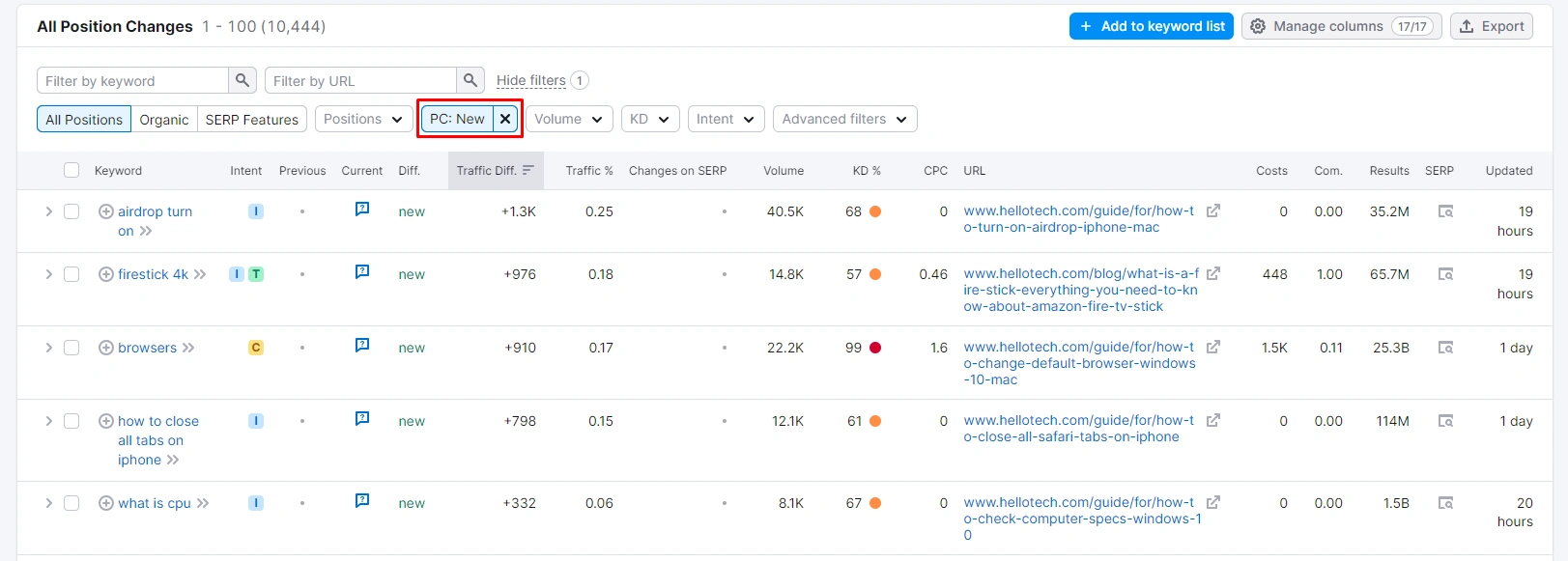
Task: Select the browsers row checkbox
Action: pyautogui.click(x=71, y=348)
